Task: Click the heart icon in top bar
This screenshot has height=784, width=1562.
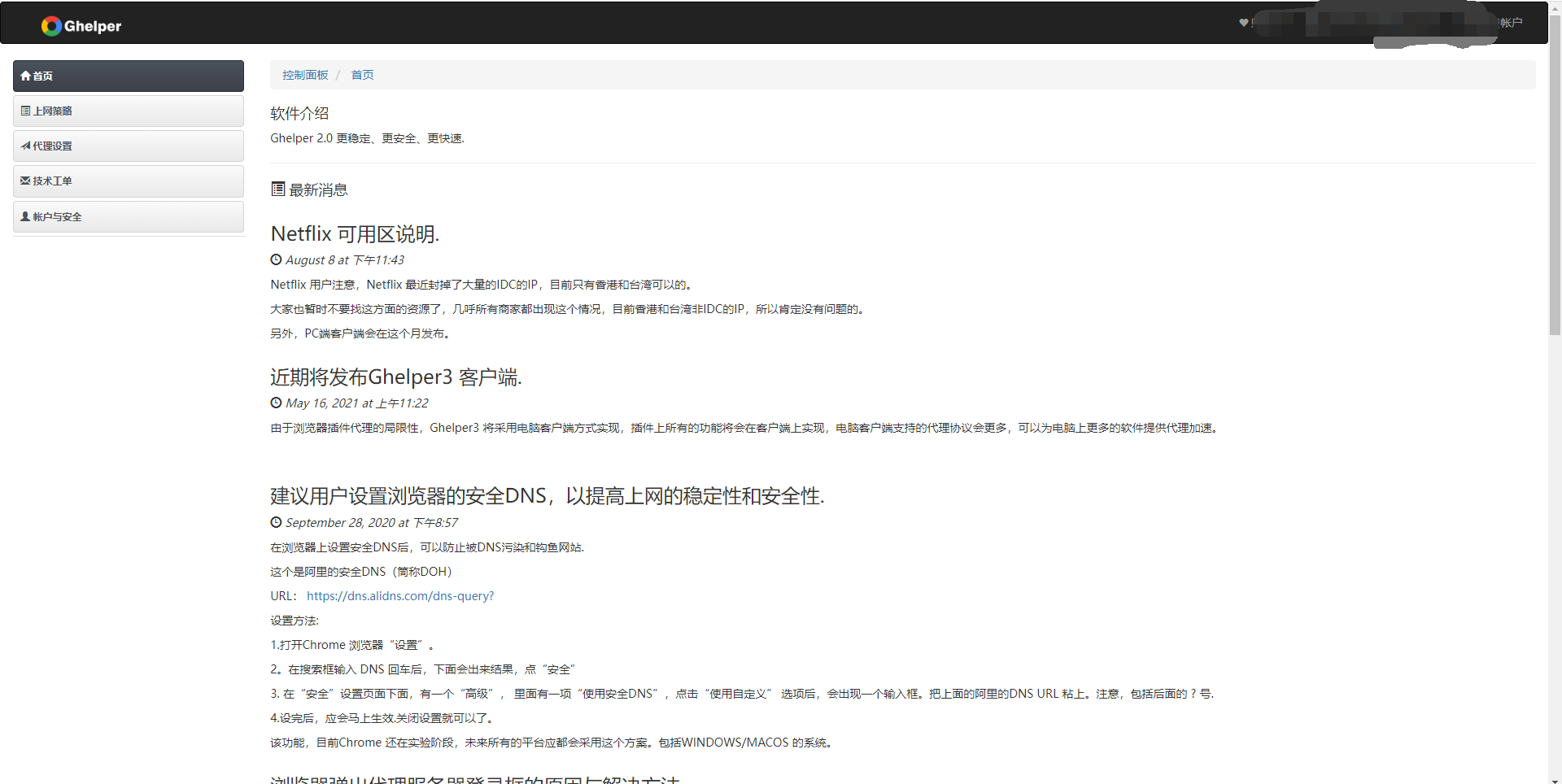Action: (x=1243, y=23)
